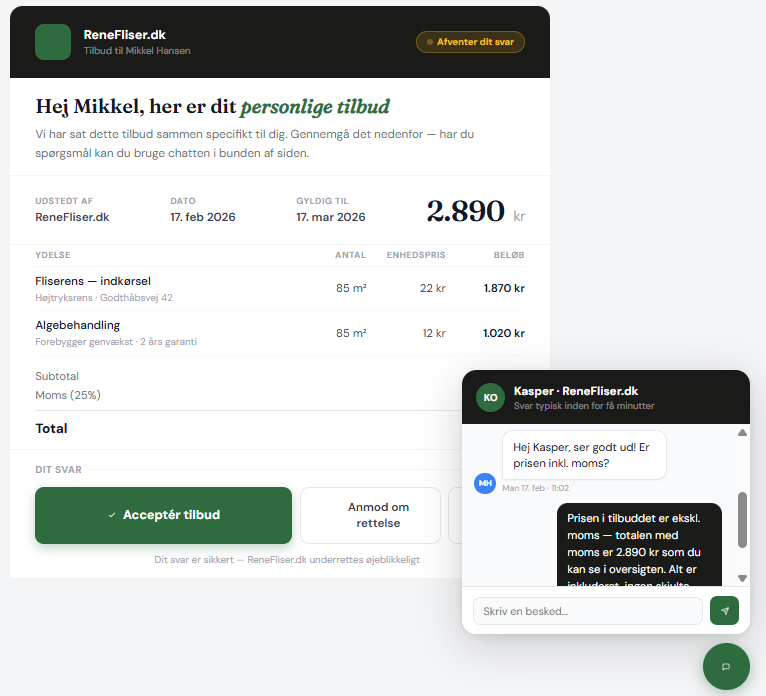Accept the offer via 'Acceptér tilbud'
766x696 pixels.
[163, 515]
